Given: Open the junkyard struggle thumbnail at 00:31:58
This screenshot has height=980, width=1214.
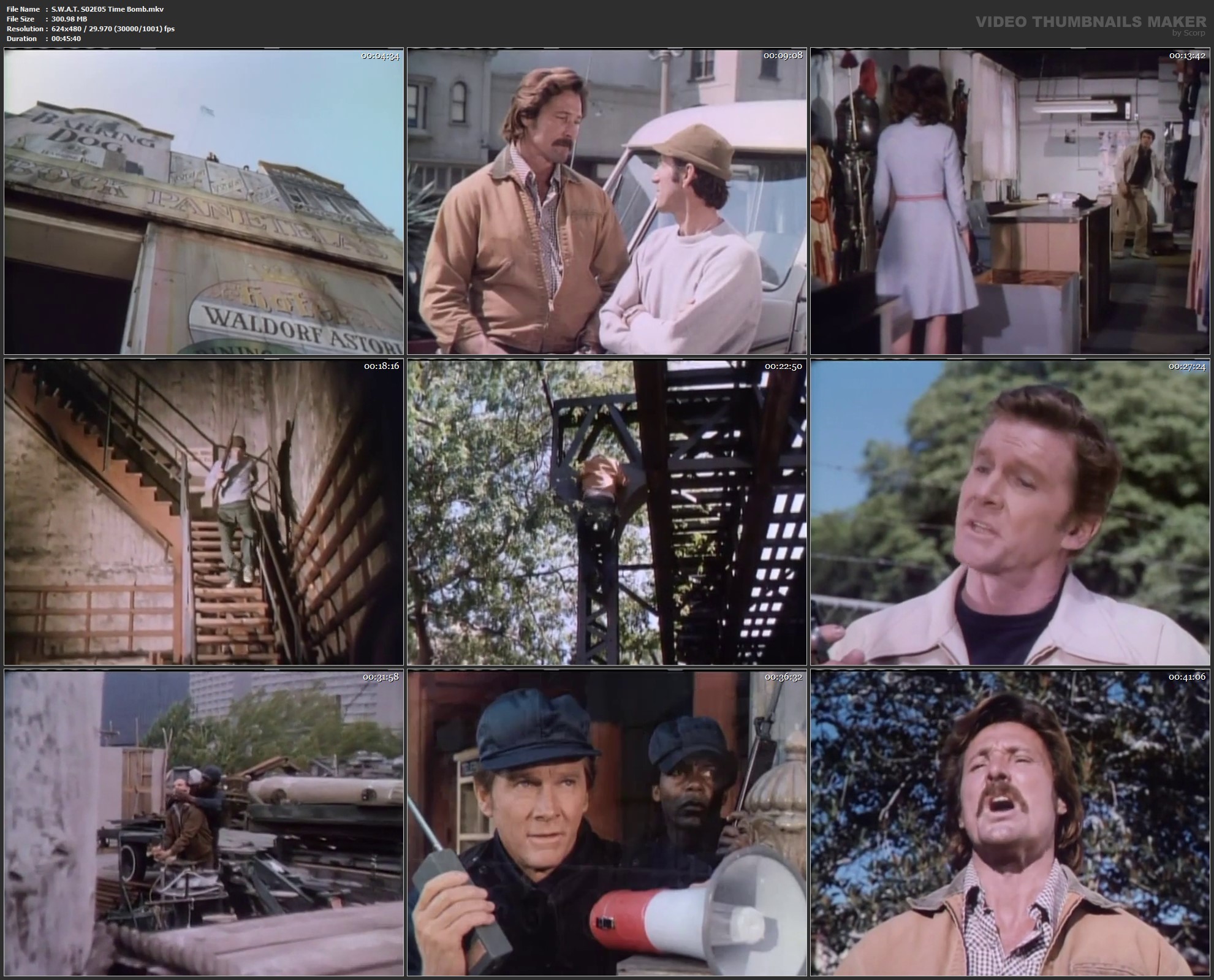Looking at the screenshot, I should point(203,822).
